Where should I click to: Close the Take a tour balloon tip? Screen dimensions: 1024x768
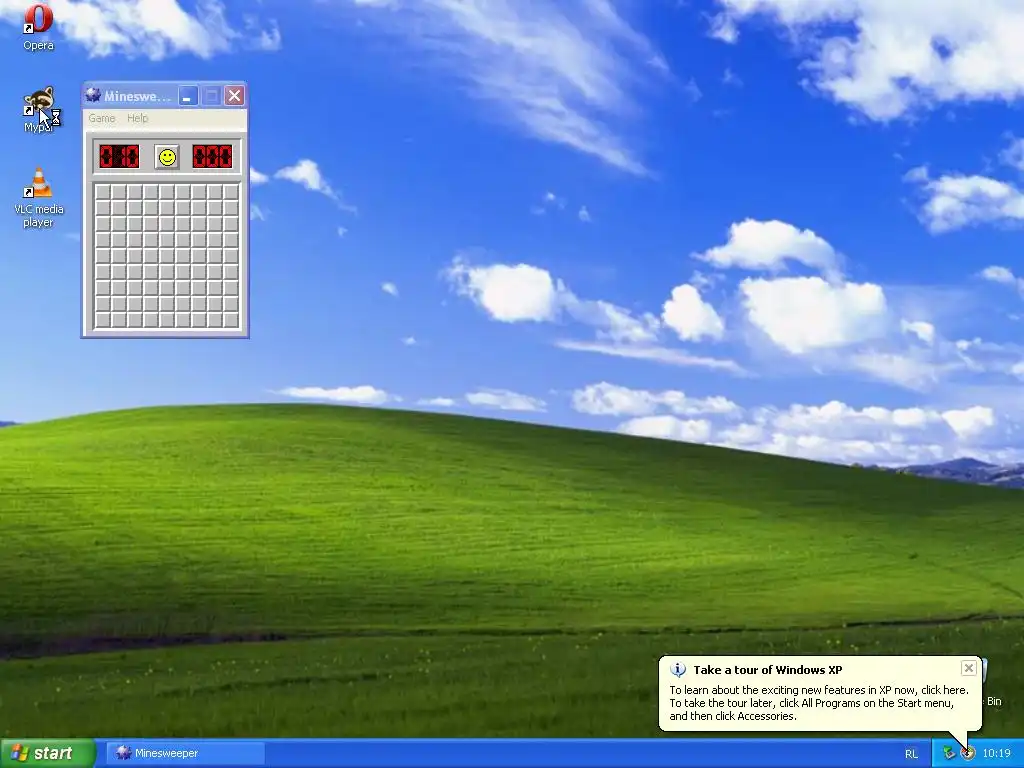point(968,668)
